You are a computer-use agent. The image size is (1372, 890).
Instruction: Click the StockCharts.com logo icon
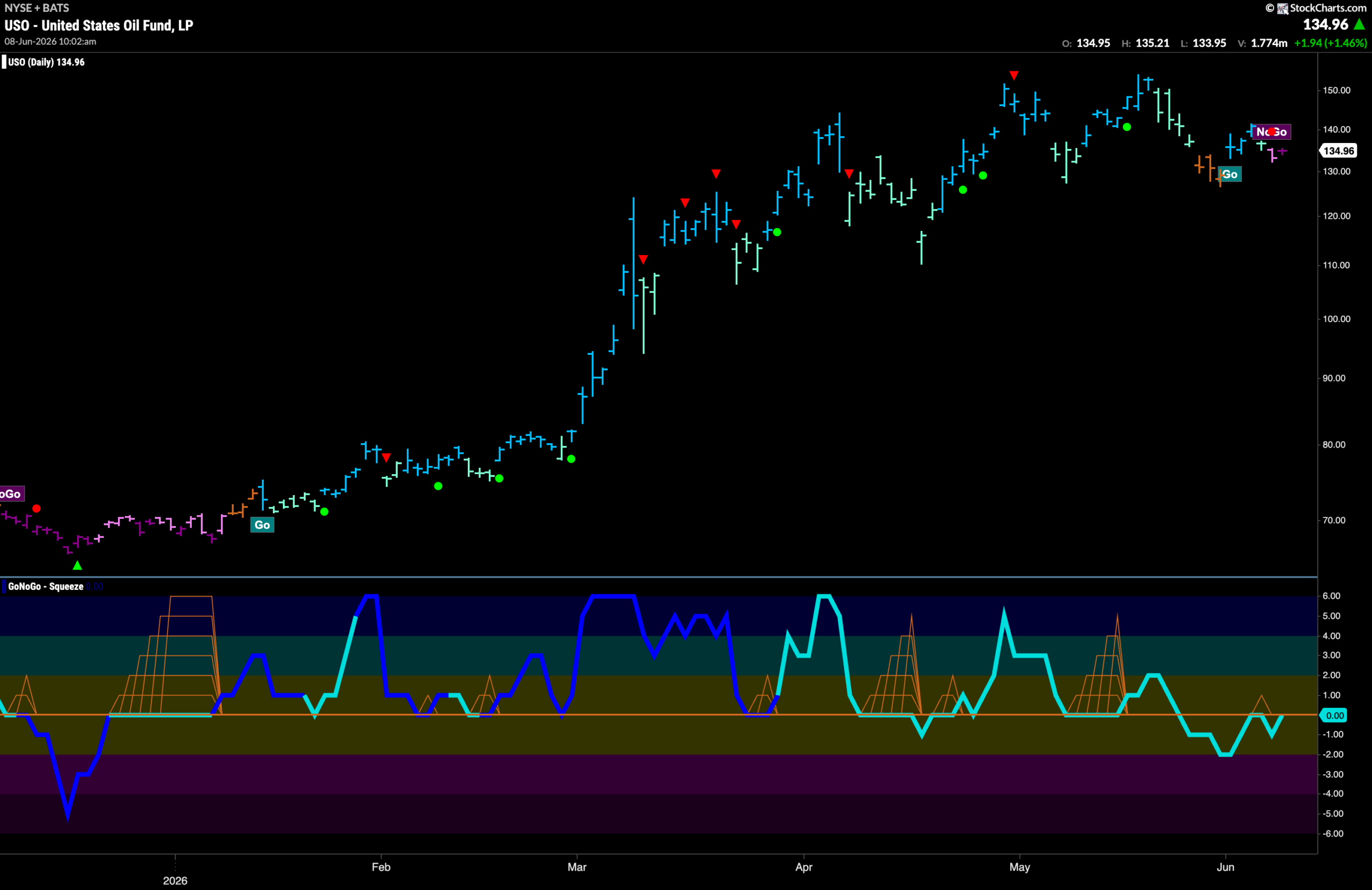1282,8
